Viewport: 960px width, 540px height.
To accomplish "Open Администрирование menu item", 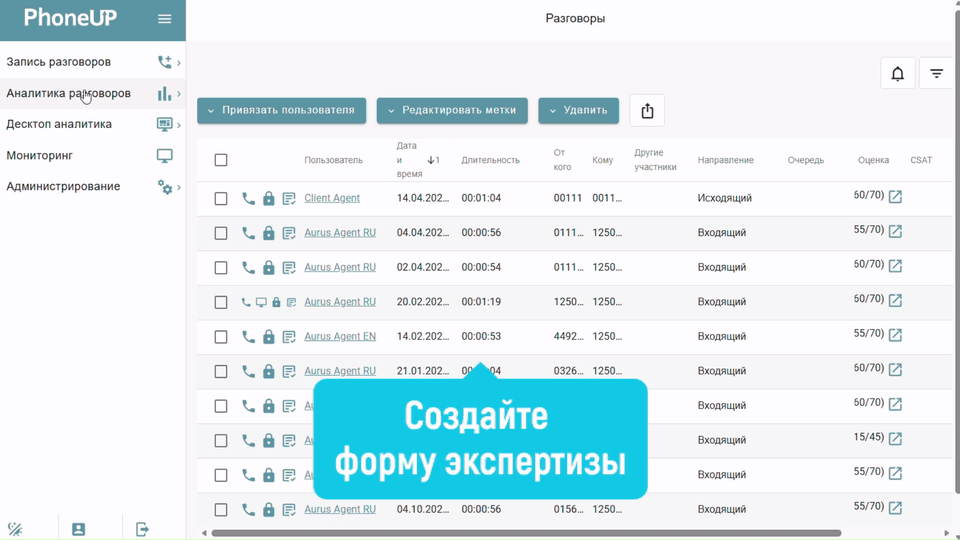I will (92, 187).
